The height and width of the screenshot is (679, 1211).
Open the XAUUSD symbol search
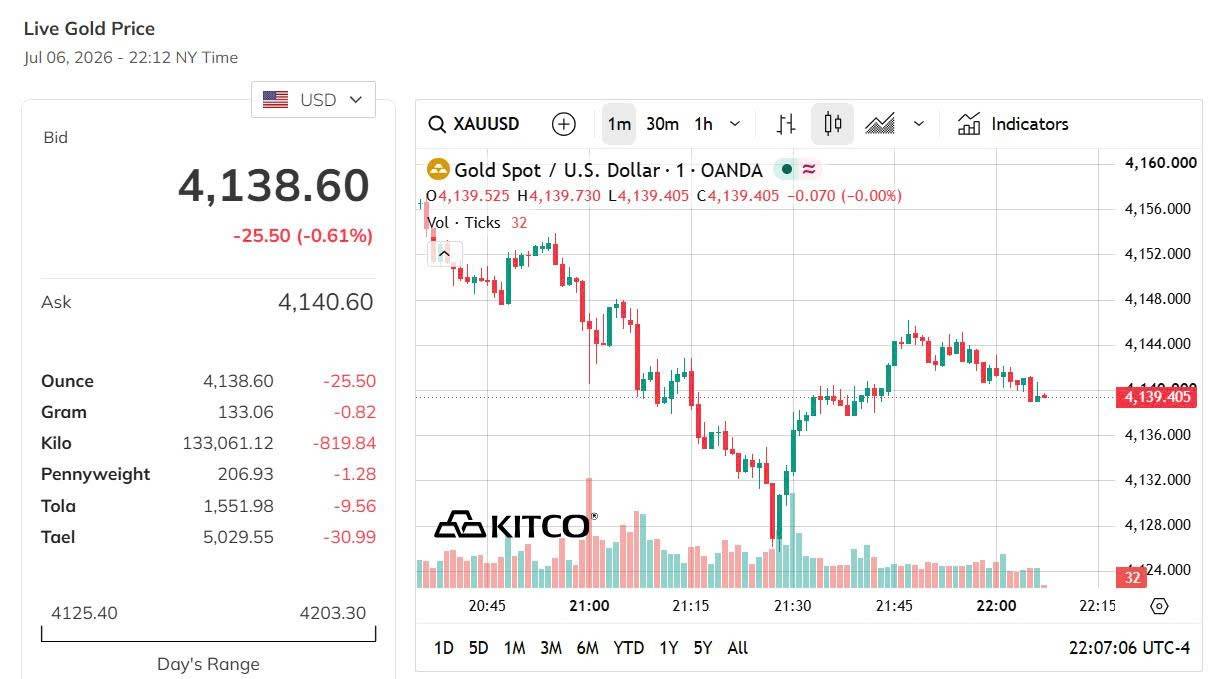point(474,124)
